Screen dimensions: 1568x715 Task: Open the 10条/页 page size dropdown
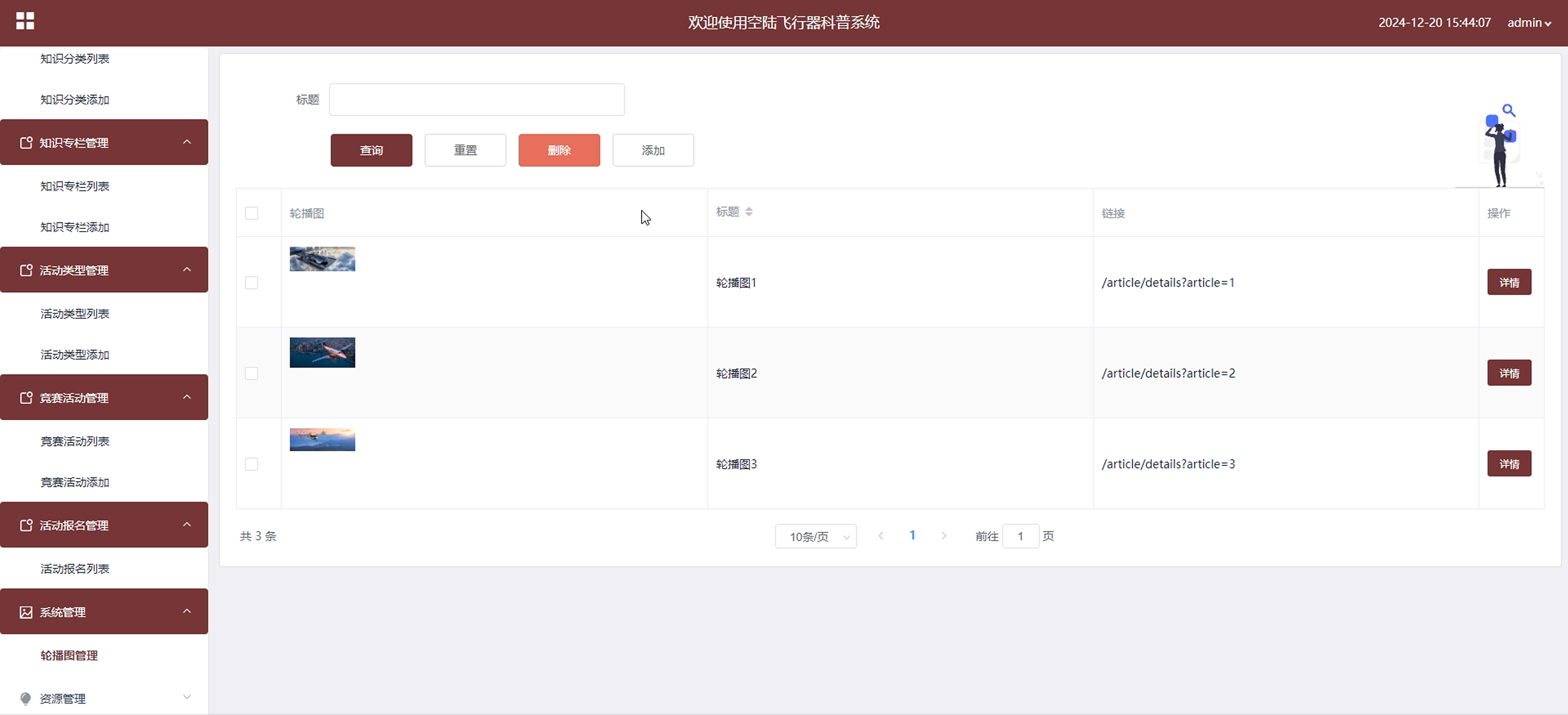815,537
